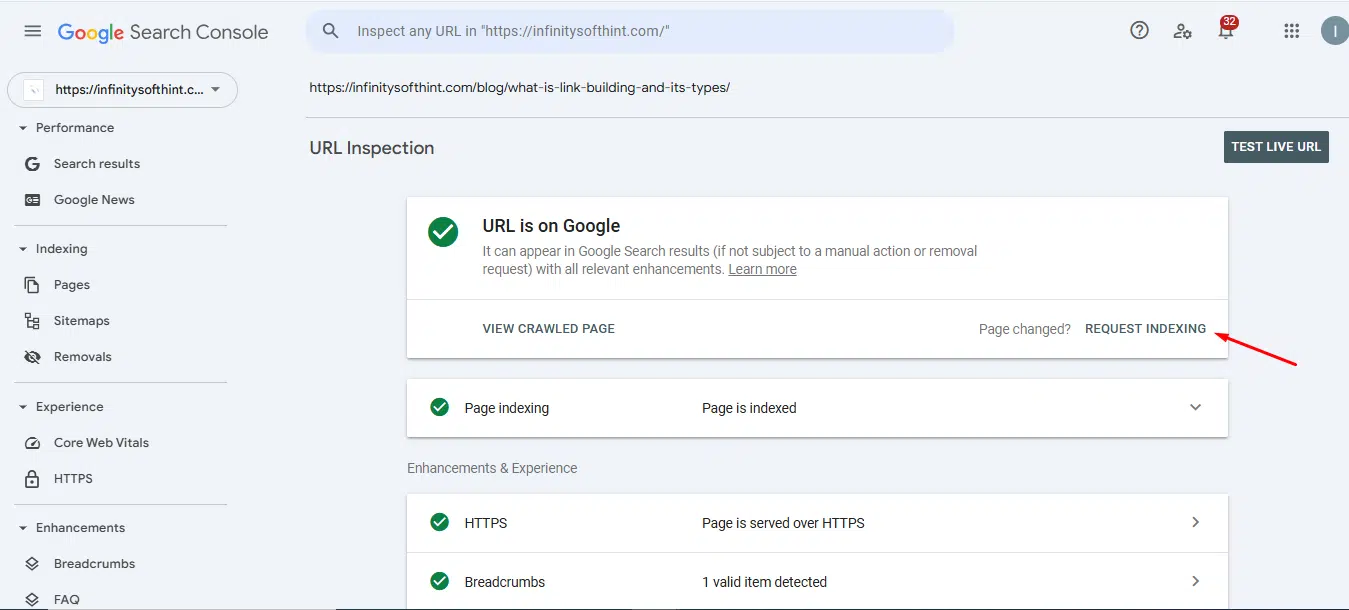Click the green check beside Page indexing

(439, 407)
